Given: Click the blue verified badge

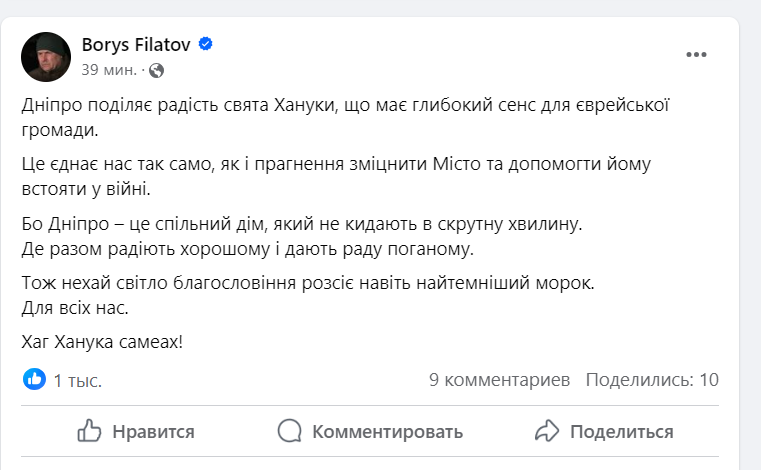Looking at the screenshot, I should pos(206,44).
